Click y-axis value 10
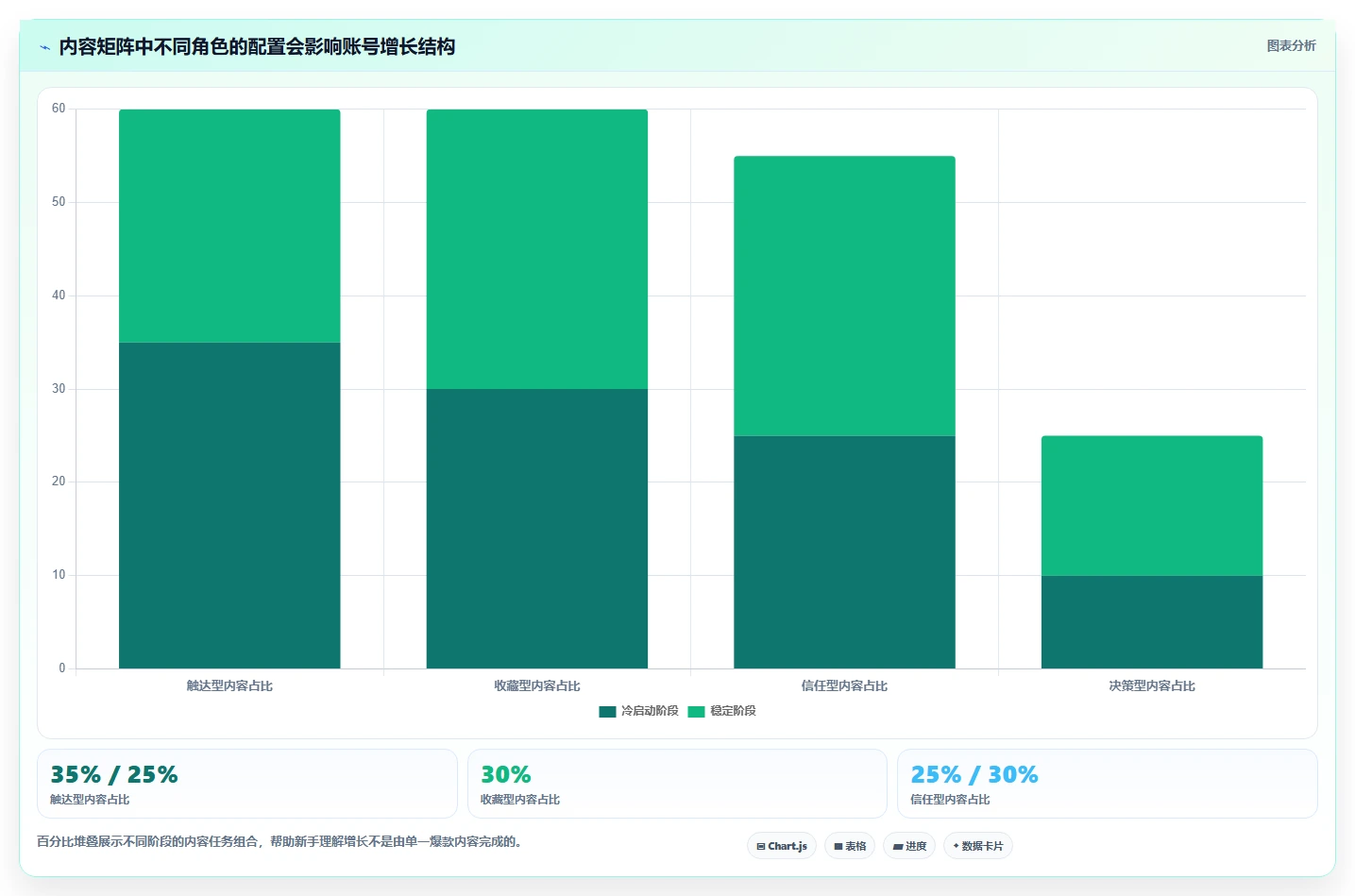 click(59, 575)
